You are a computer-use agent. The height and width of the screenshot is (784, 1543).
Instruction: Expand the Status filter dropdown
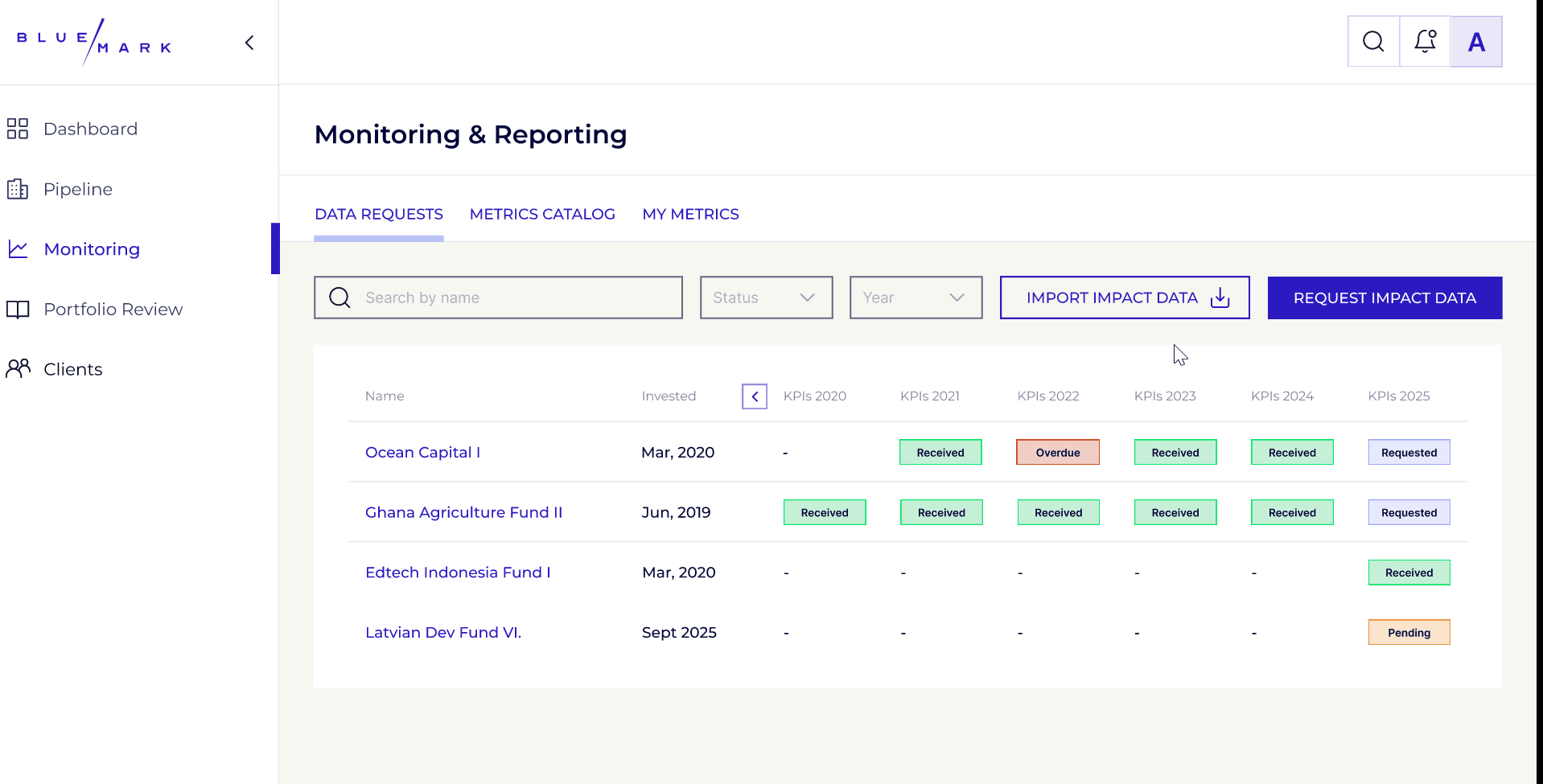click(766, 298)
